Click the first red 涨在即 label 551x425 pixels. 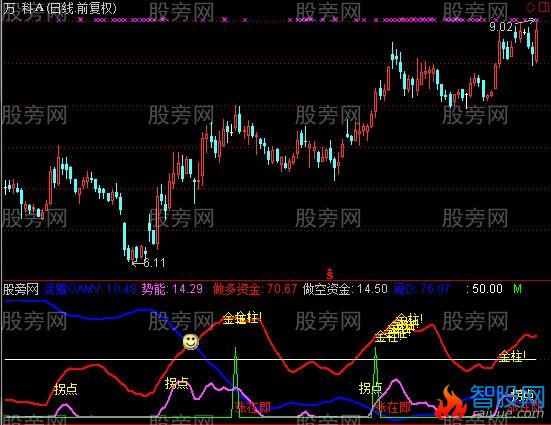[x=253, y=407]
